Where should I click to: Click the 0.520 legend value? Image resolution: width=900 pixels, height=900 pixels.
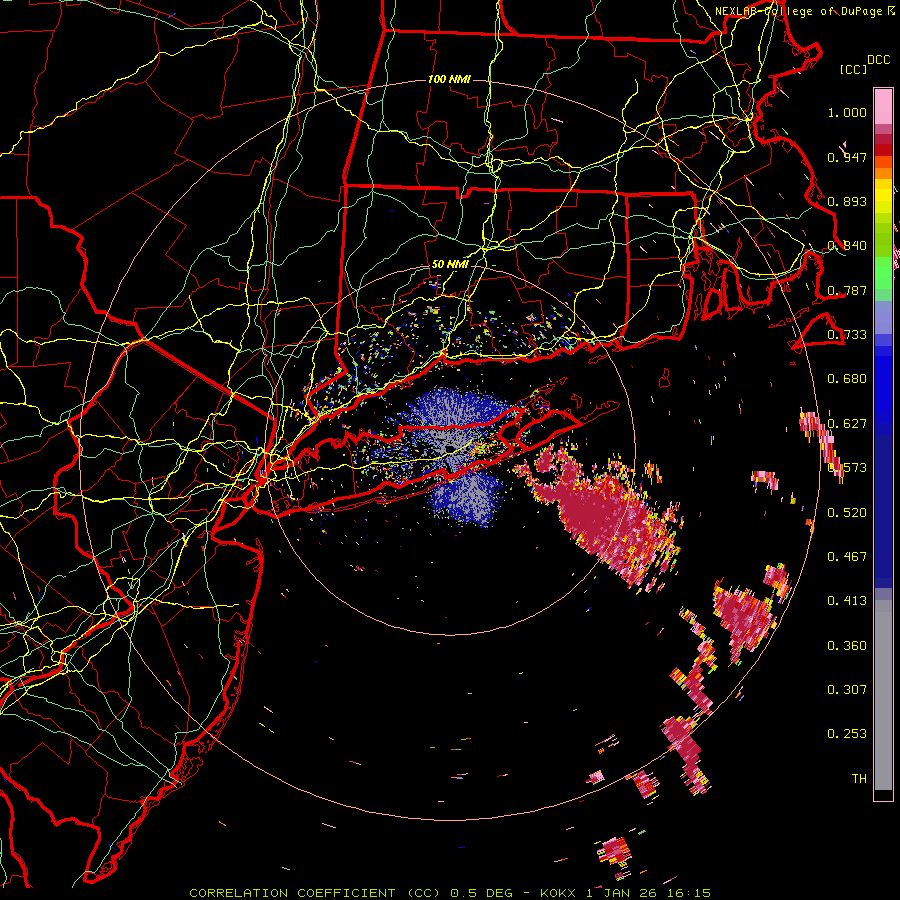pyautogui.click(x=847, y=513)
